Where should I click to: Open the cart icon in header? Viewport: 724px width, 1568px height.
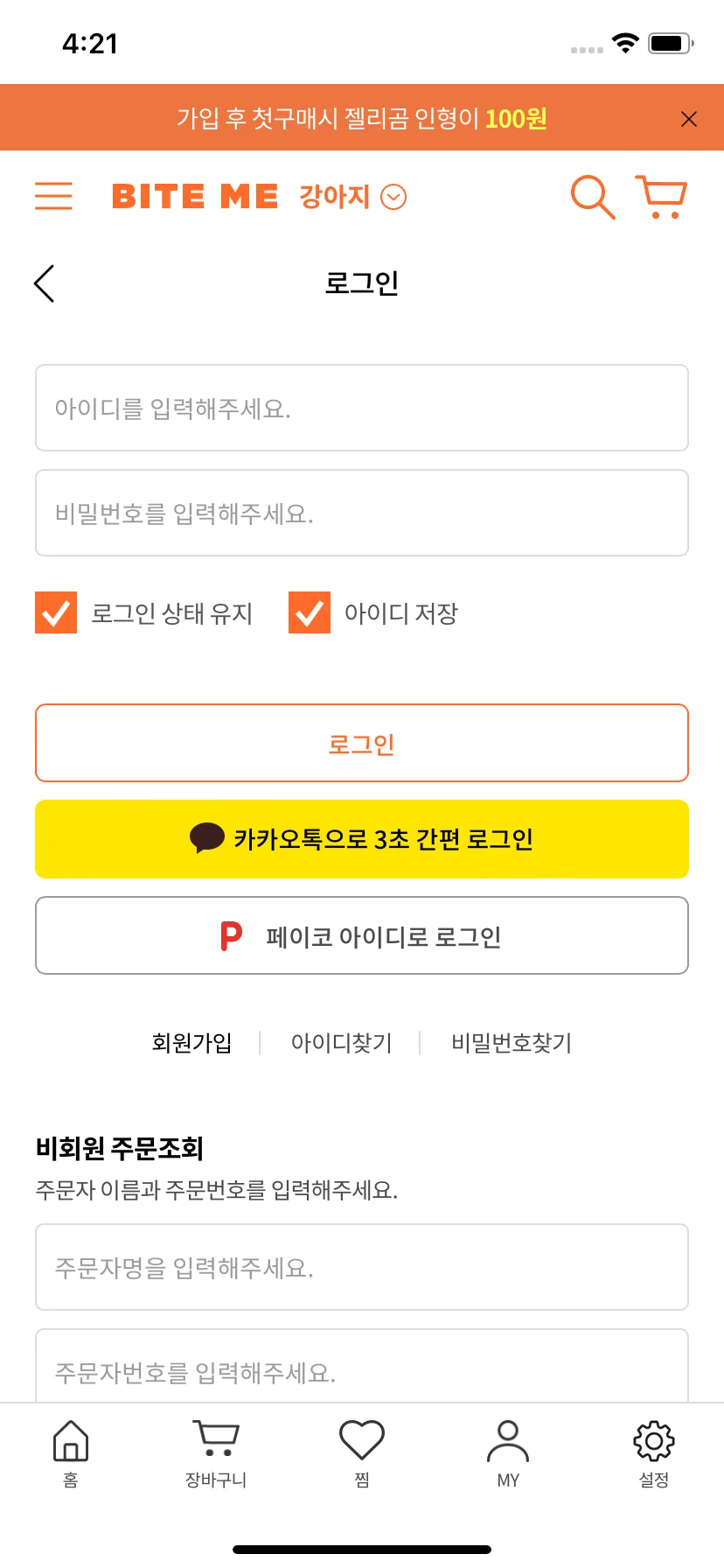tap(661, 197)
